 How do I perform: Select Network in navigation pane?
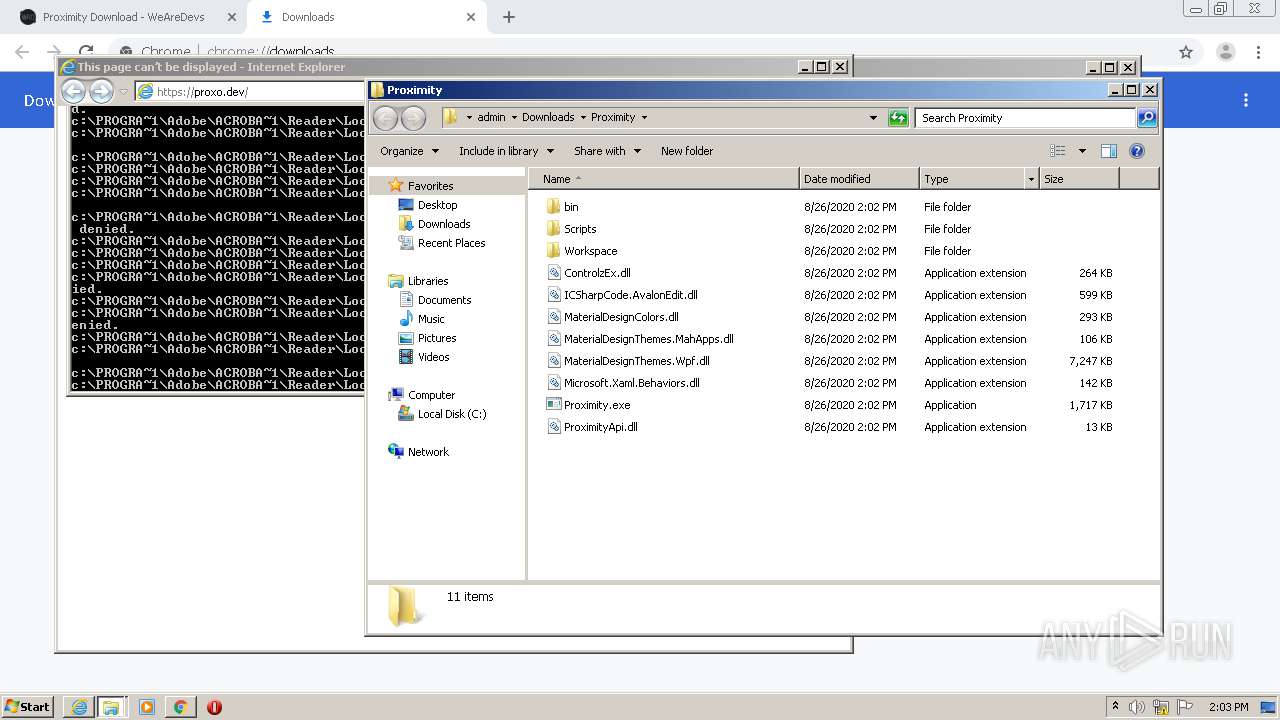pos(428,452)
